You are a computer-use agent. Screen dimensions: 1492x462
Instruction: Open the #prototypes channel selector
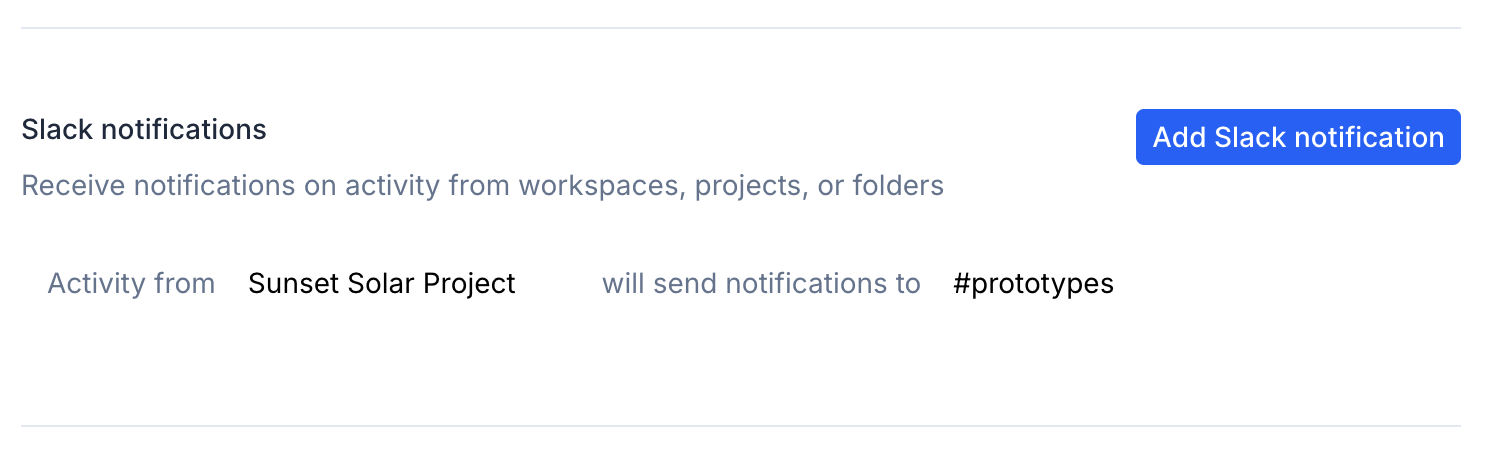coord(1033,284)
